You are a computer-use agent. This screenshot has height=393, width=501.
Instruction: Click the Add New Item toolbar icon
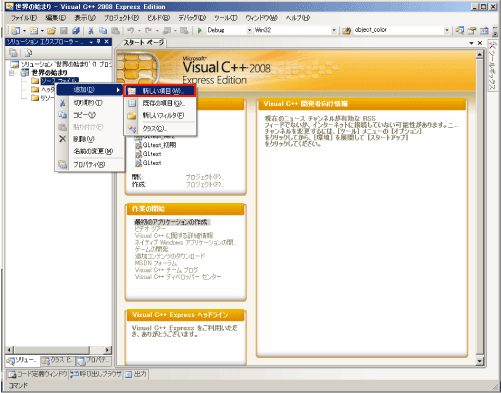[x=33, y=30]
